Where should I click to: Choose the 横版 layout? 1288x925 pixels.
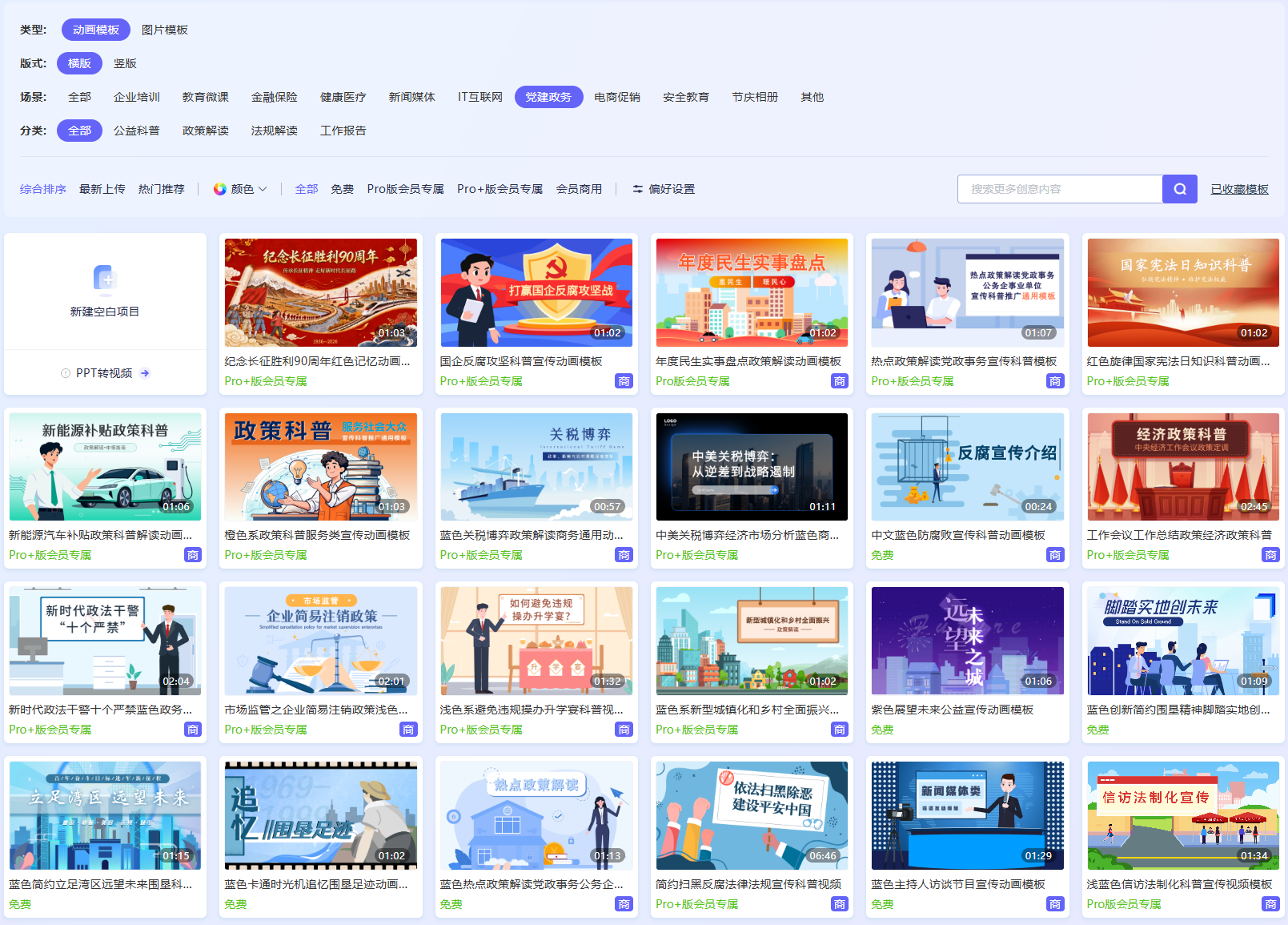click(x=79, y=63)
